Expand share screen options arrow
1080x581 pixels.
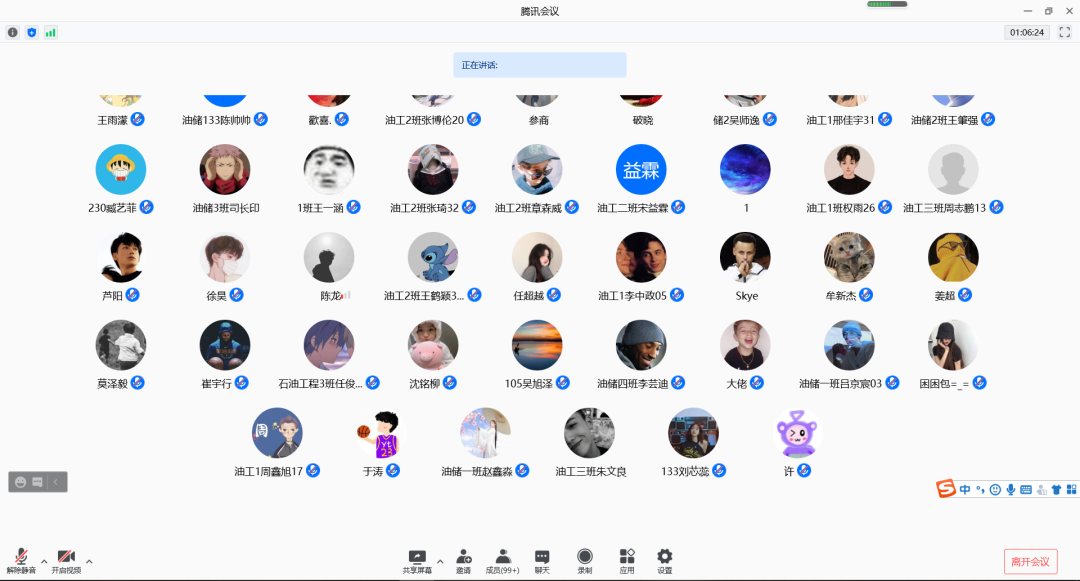pyautogui.click(x=440, y=561)
